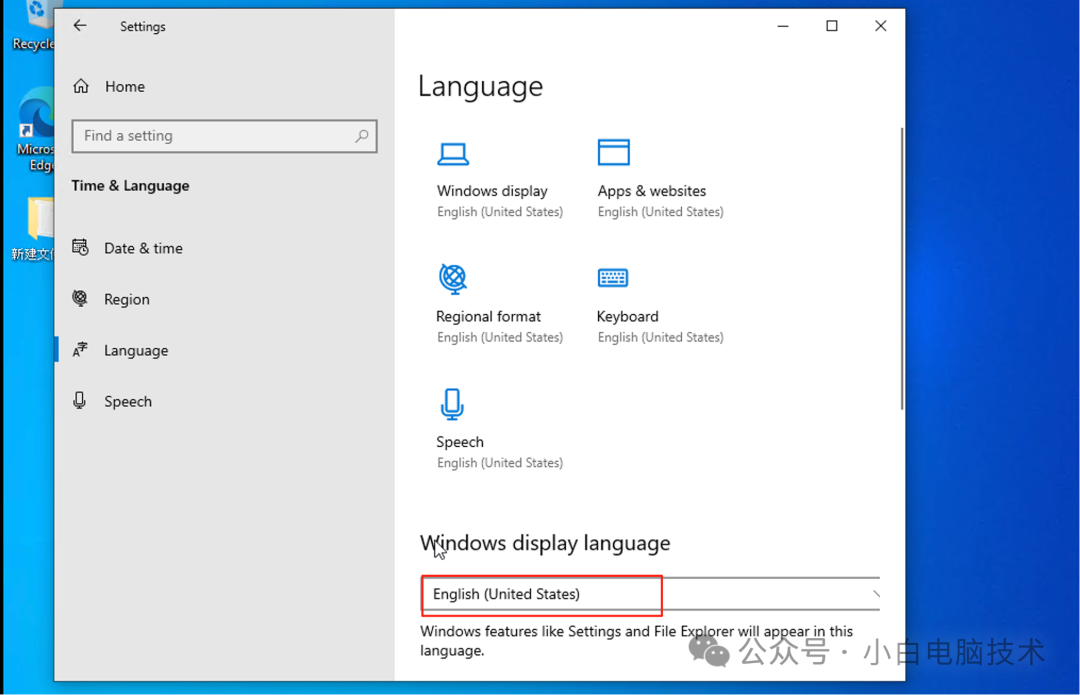Viewport: 1080px width, 695px height.
Task: Click the Settings page vertical scrollbar
Action: coord(902,269)
